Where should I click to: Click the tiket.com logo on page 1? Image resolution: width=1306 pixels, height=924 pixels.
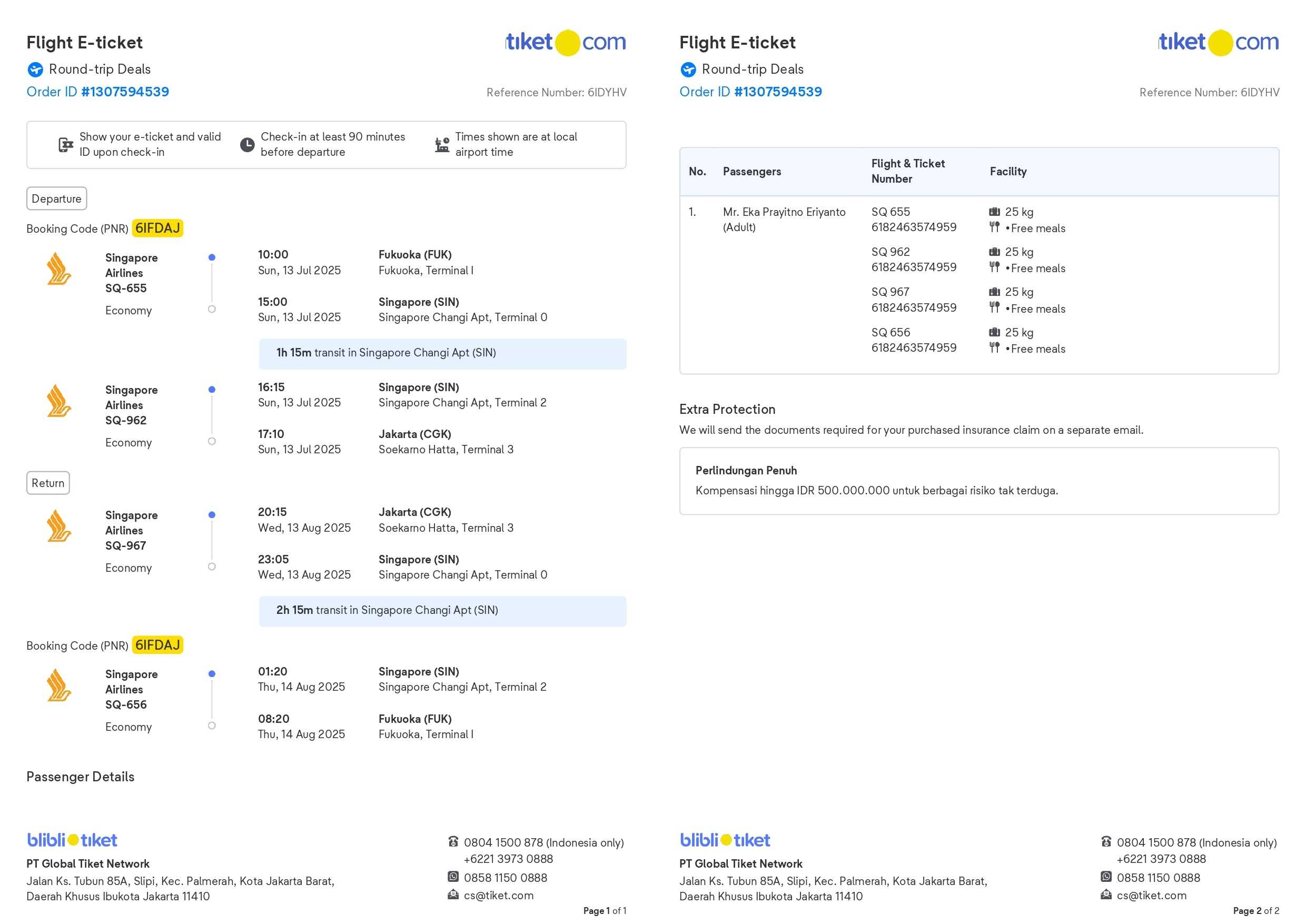click(x=566, y=43)
